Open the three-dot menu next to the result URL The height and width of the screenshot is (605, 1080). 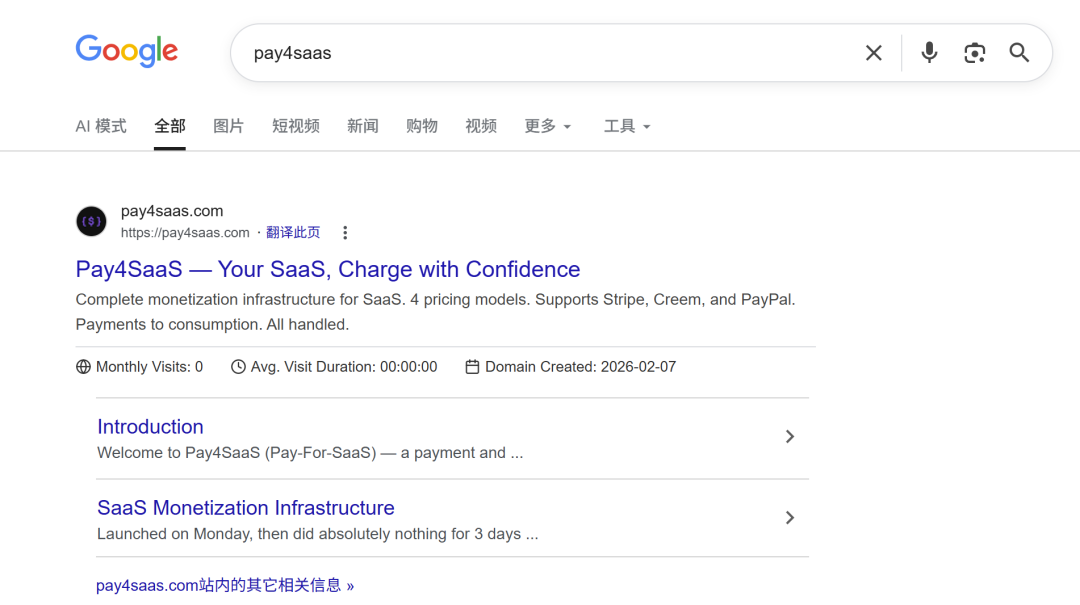(344, 231)
